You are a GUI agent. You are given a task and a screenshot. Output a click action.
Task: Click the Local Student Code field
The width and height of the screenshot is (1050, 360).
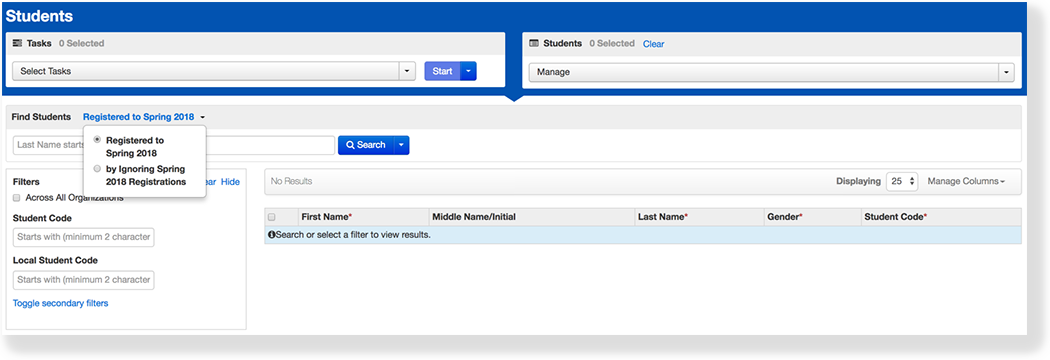coord(84,280)
